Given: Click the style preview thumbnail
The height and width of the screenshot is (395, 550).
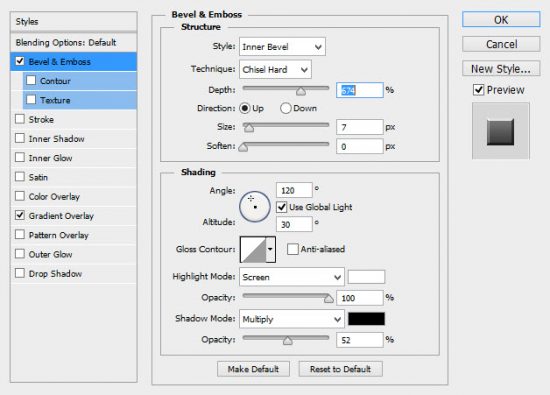Looking at the screenshot, I should (501, 131).
